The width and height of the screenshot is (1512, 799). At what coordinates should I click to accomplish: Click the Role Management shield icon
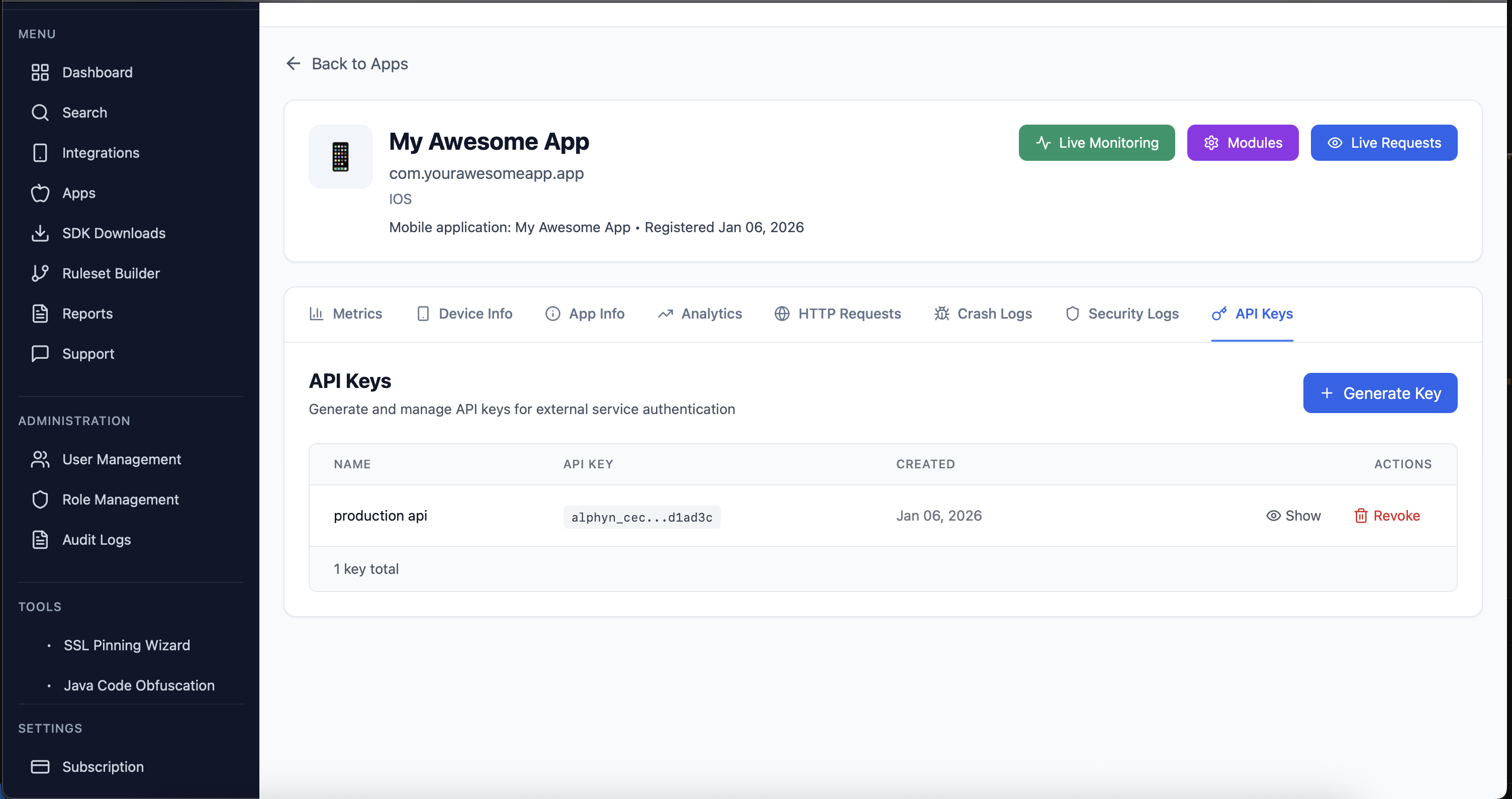pyautogui.click(x=40, y=499)
